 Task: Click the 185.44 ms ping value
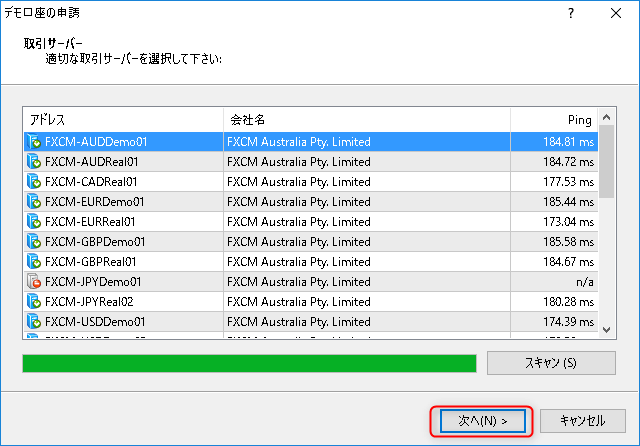(x=568, y=202)
